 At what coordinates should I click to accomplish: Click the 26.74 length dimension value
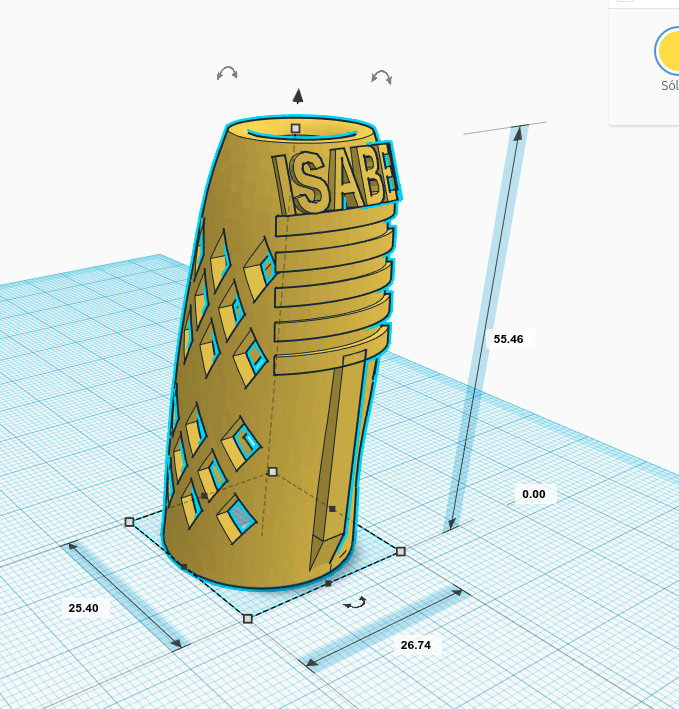click(x=416, y=645)
